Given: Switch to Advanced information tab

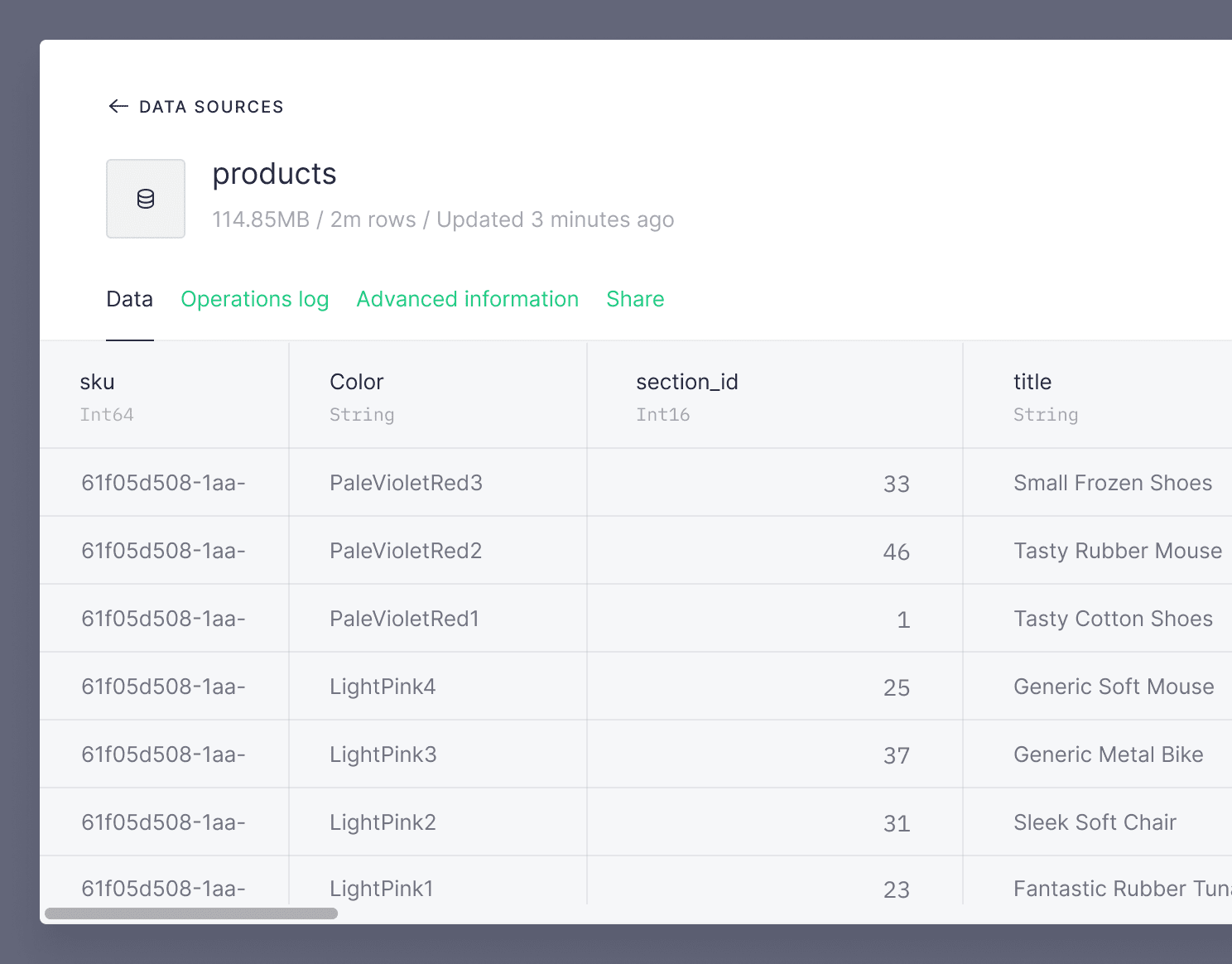Looking at the screenshot, I should pos(468,299).
